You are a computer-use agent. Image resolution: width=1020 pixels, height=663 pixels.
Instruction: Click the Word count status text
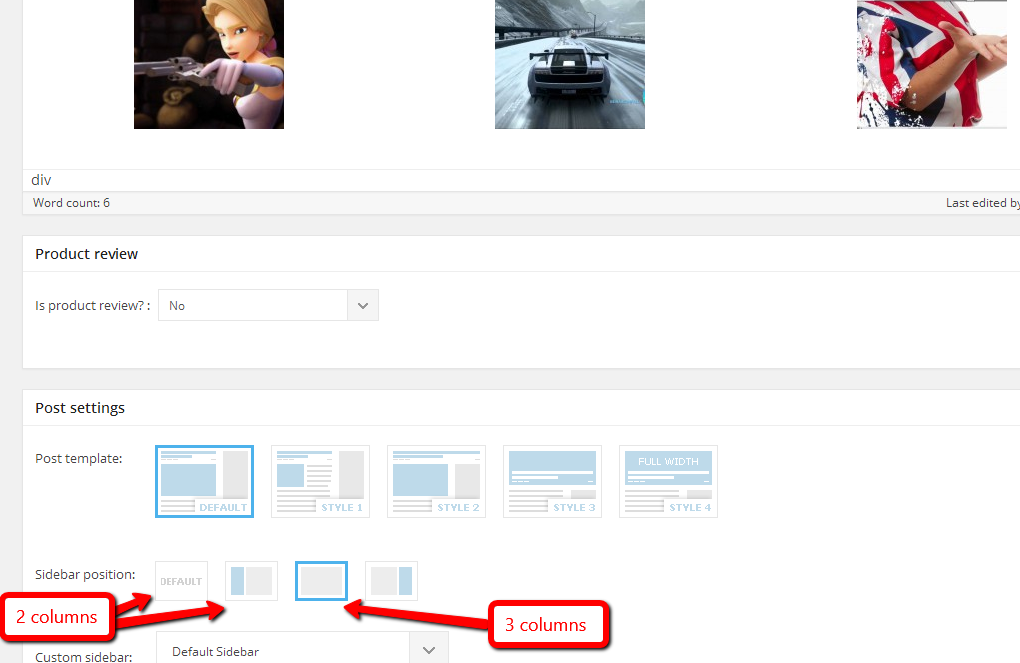tap(72, 203)
